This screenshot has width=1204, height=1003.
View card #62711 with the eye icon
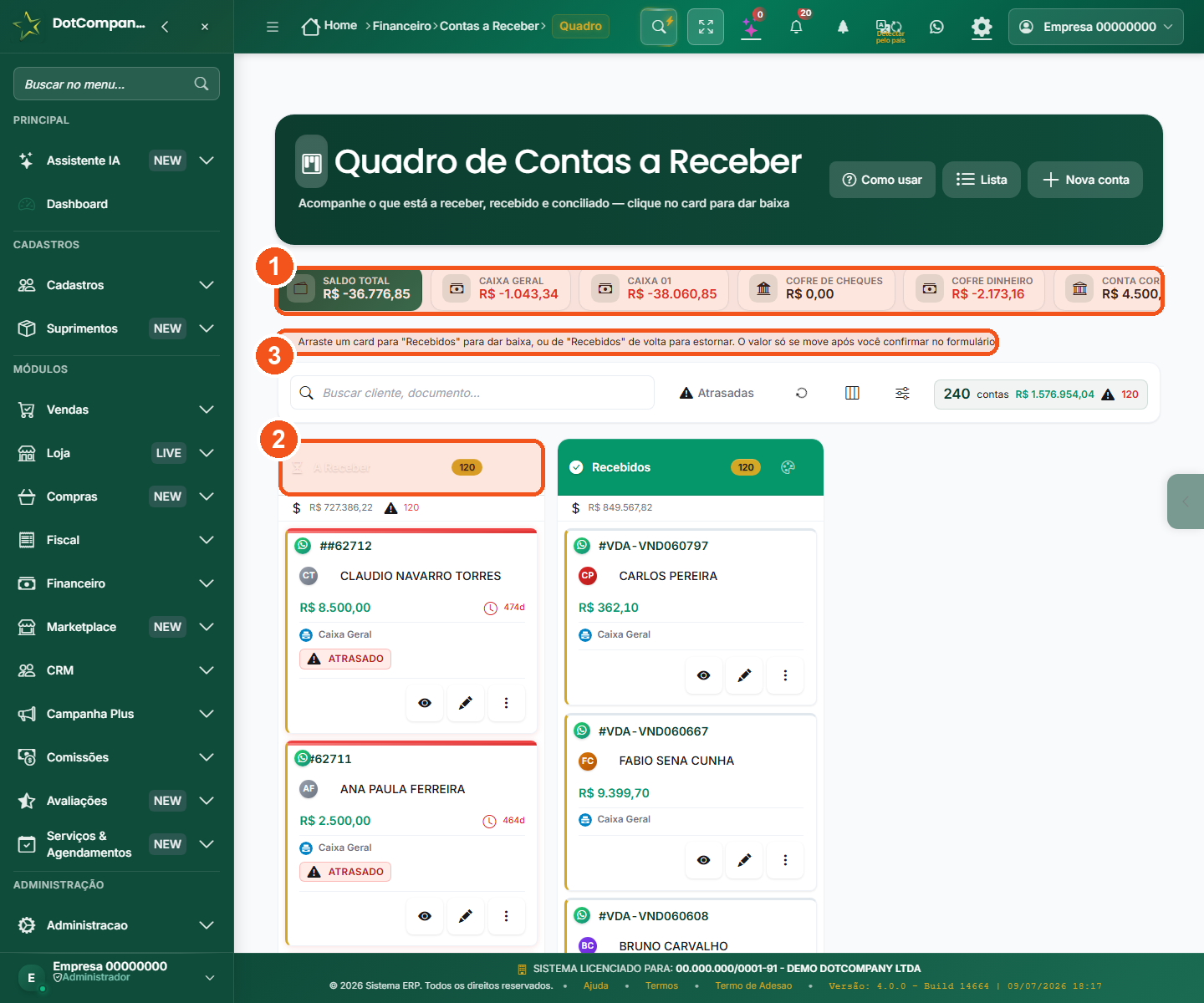425,916
